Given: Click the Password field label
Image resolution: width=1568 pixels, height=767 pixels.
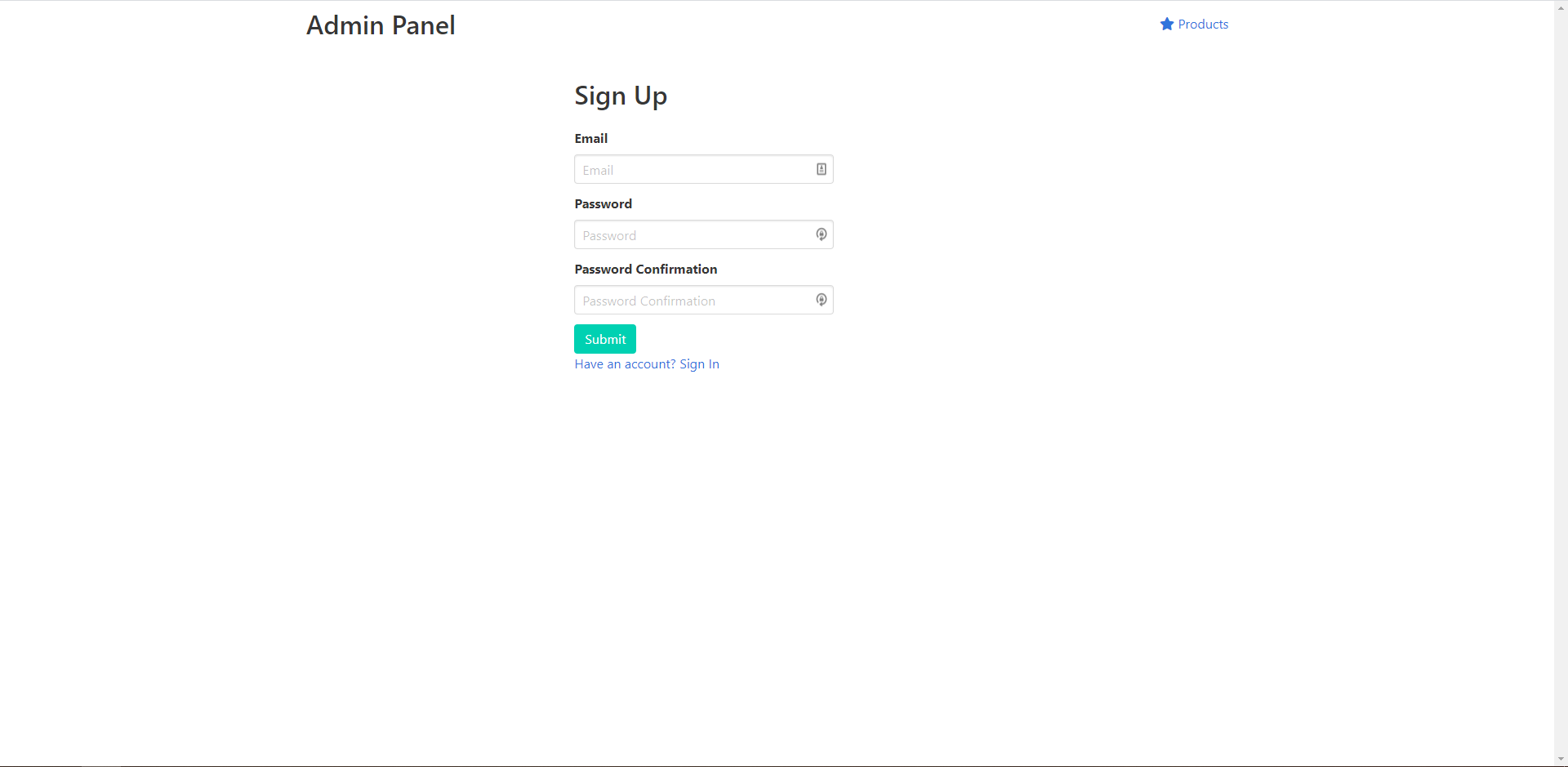Looking at the screenshot, I should click(603, 203).
